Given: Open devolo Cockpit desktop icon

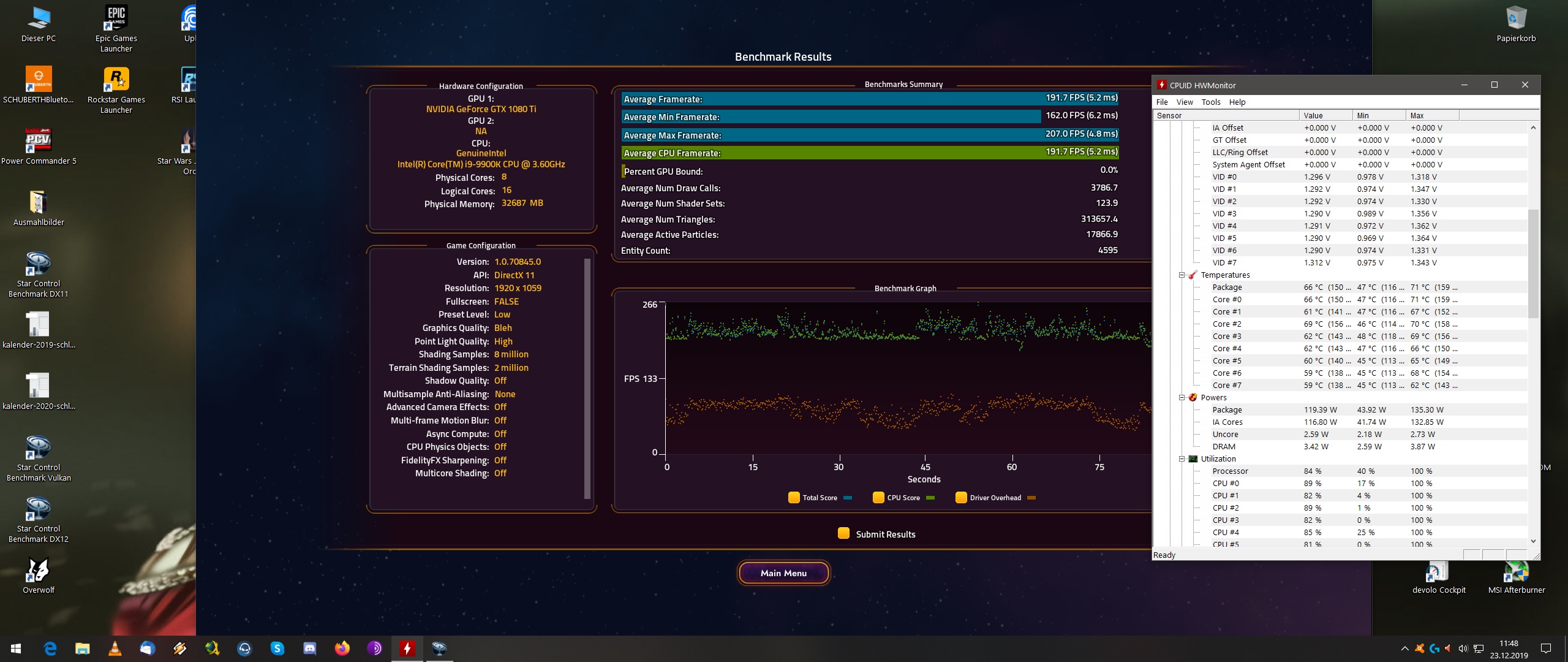Looking at the screenshot, I should tap(1438, 572).
